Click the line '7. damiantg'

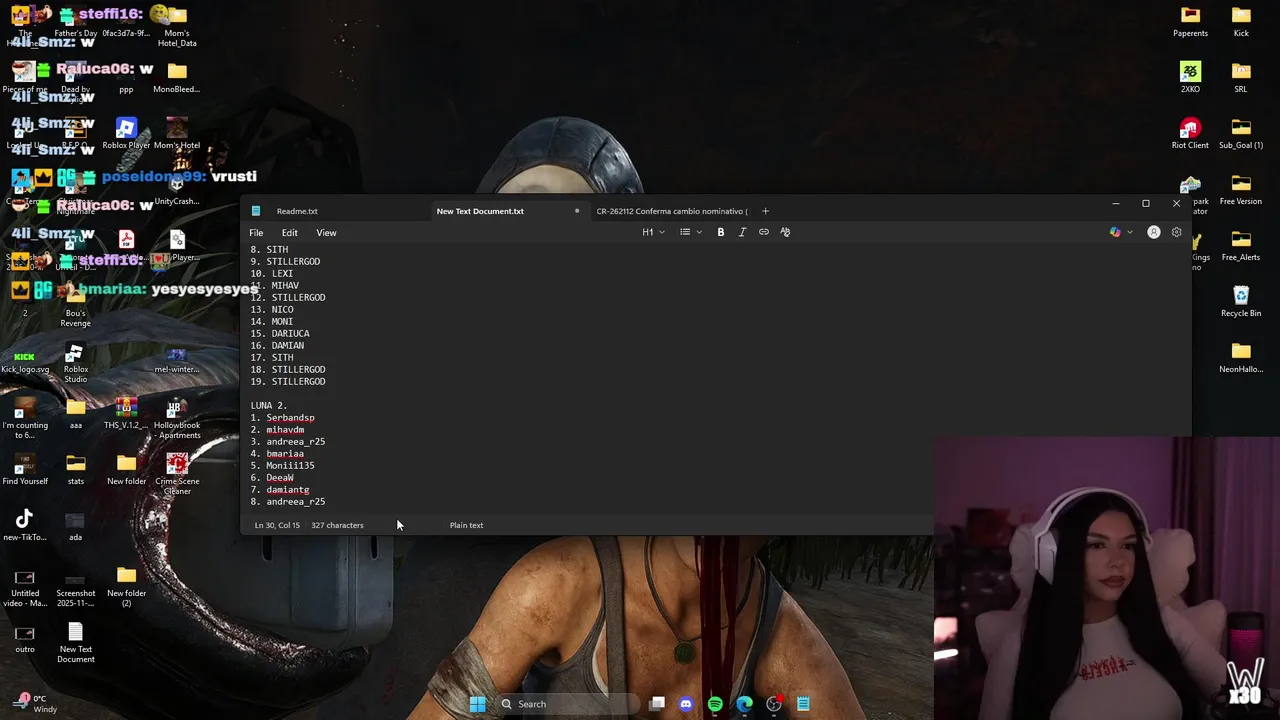(x=280, y=490)
